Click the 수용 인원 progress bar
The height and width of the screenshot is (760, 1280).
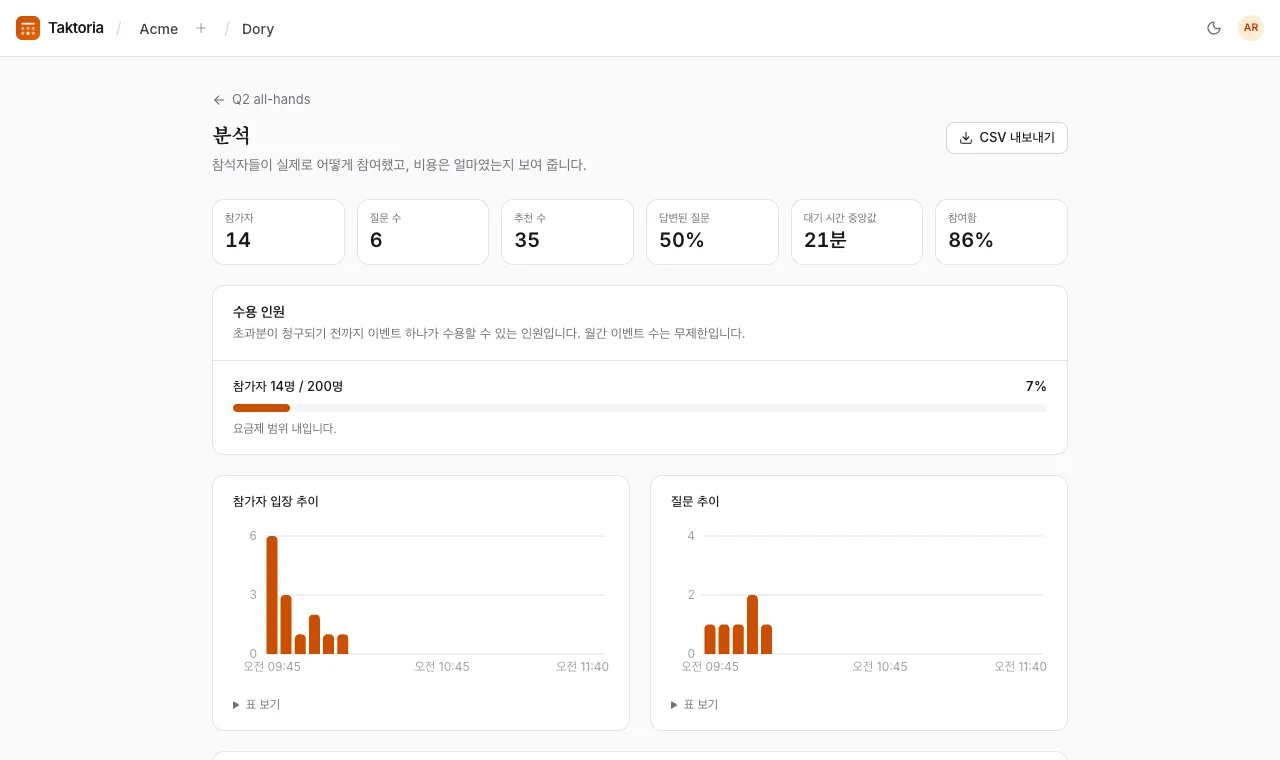pyautogui.click(x=640, y=408)
